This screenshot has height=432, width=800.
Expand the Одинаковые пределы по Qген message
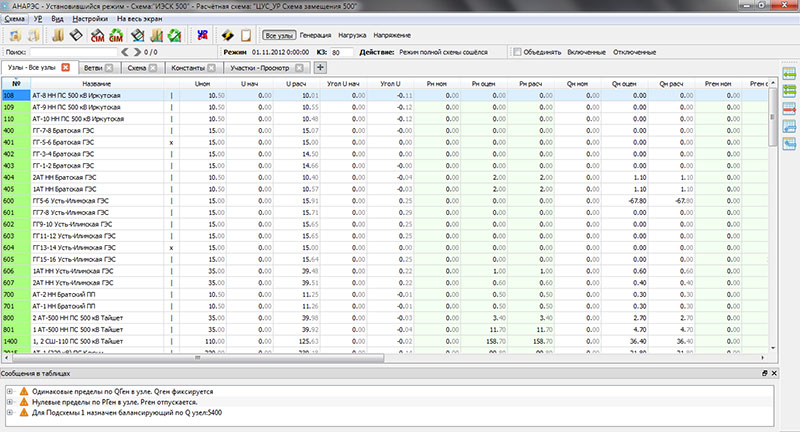[x=10, y=391]
